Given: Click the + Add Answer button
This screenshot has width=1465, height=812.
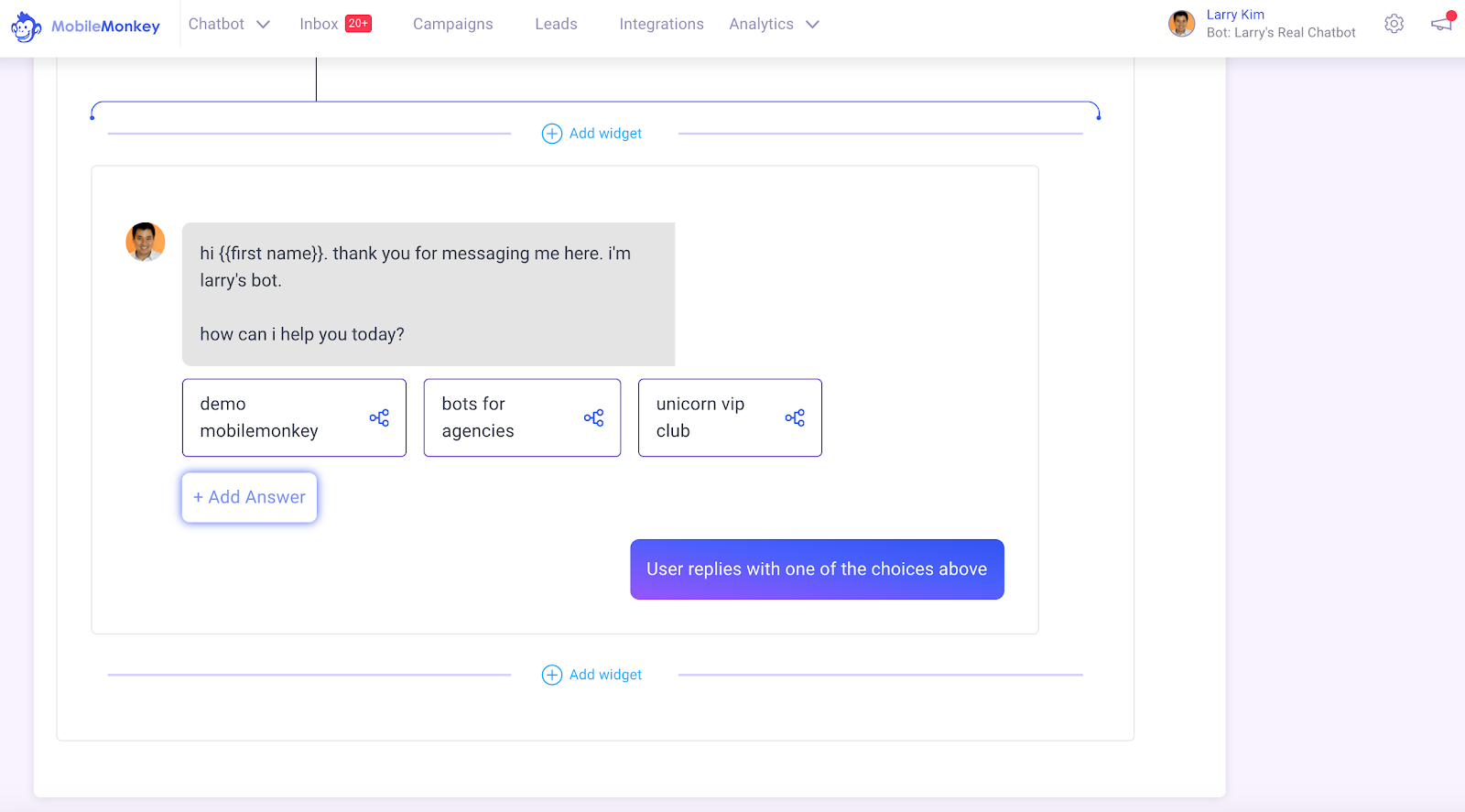Looking at the screenshot, I should pos(249,497).
